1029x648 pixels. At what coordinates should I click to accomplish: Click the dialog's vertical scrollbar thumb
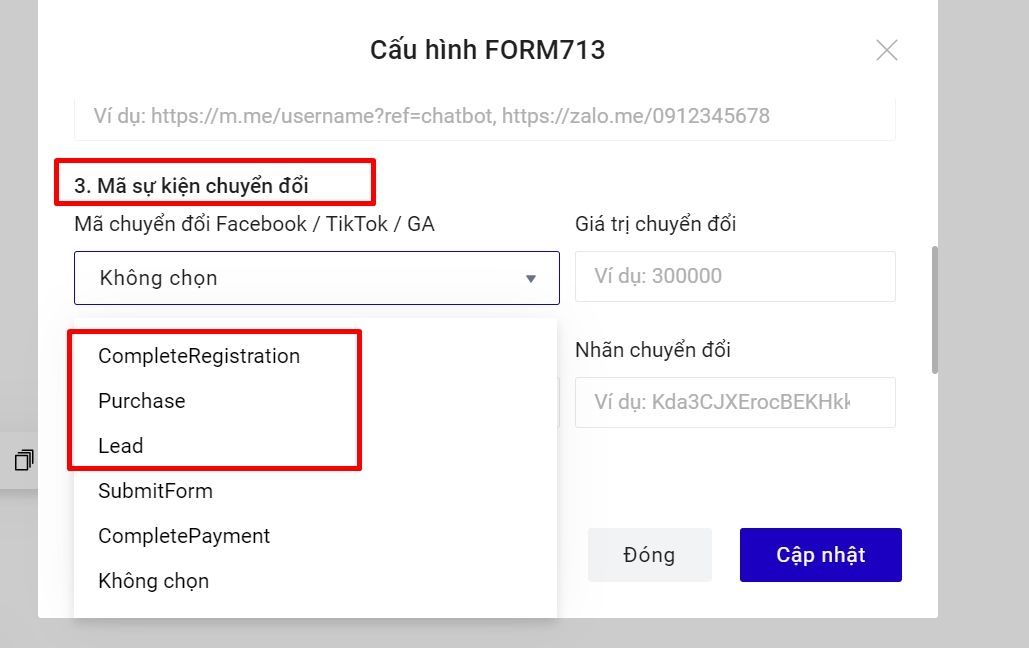pos(935,310)
